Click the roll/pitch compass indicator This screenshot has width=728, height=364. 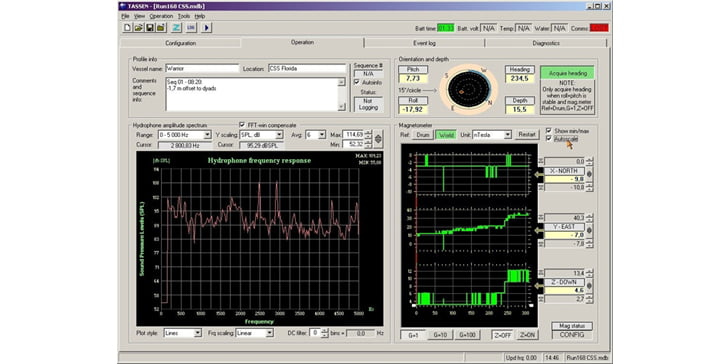coord(468,89)
